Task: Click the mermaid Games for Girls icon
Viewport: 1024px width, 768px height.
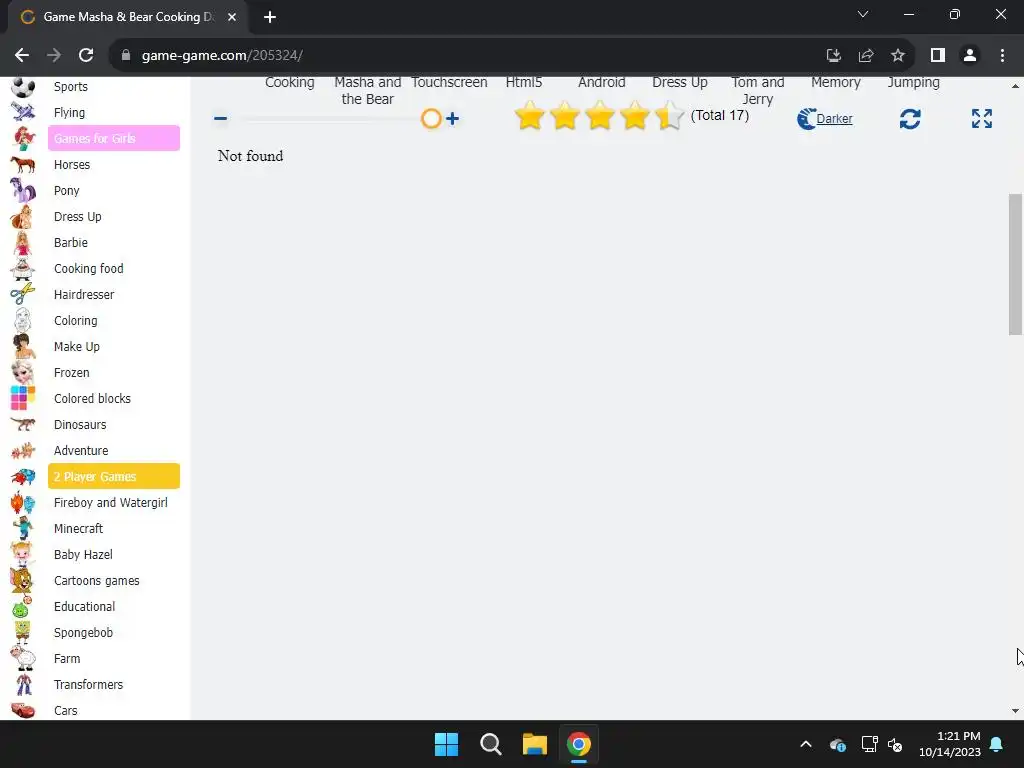Action: [23, 138]
